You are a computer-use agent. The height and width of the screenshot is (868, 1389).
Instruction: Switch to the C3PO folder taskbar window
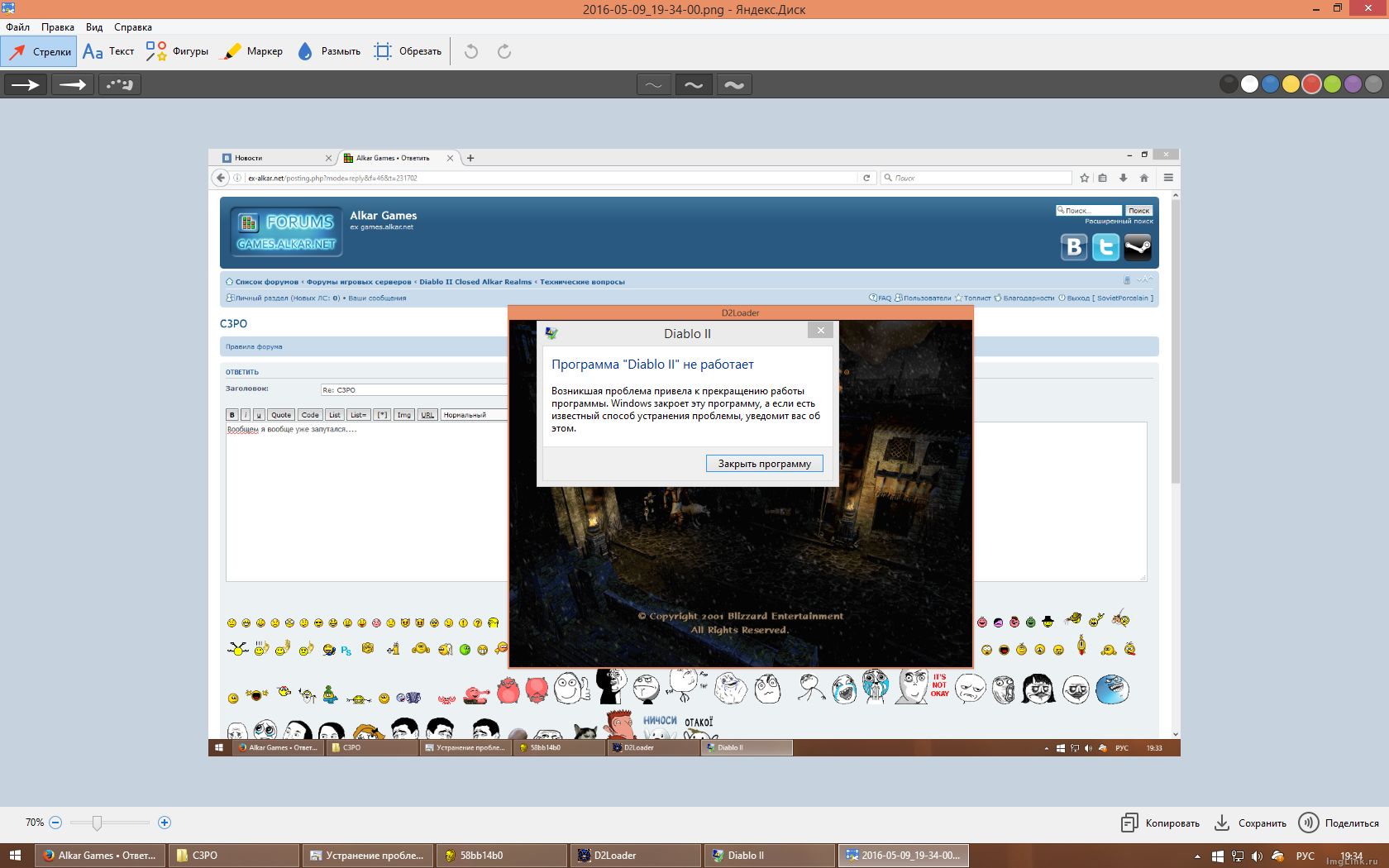click(234, 856)
